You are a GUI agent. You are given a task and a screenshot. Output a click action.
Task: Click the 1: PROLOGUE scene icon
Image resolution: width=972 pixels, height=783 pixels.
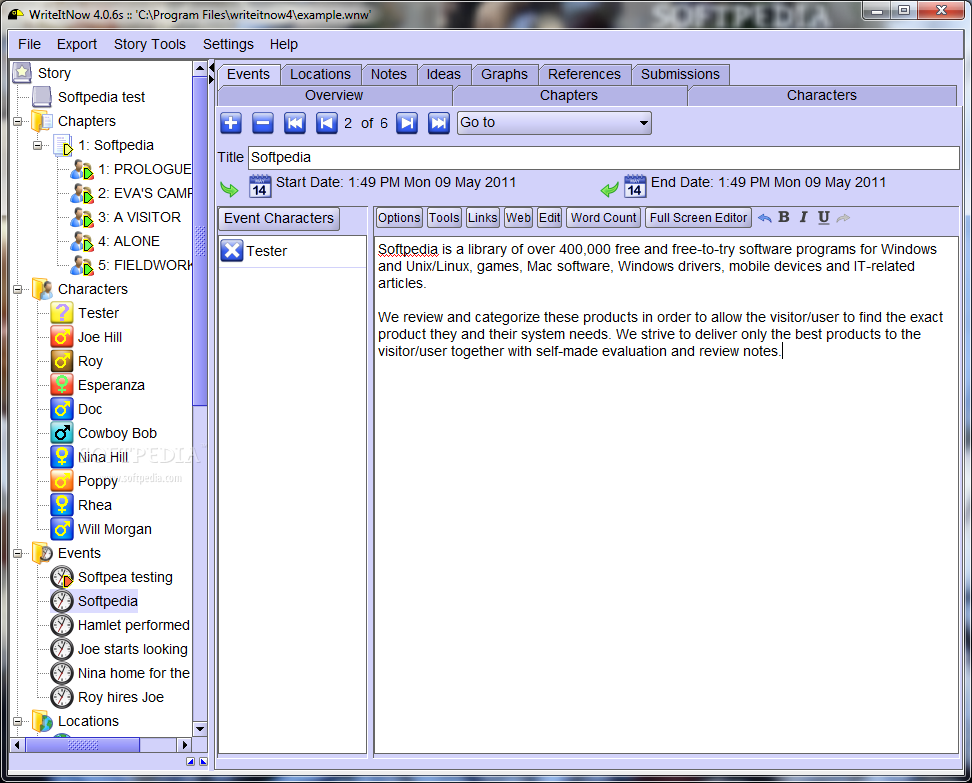(81, 169)
